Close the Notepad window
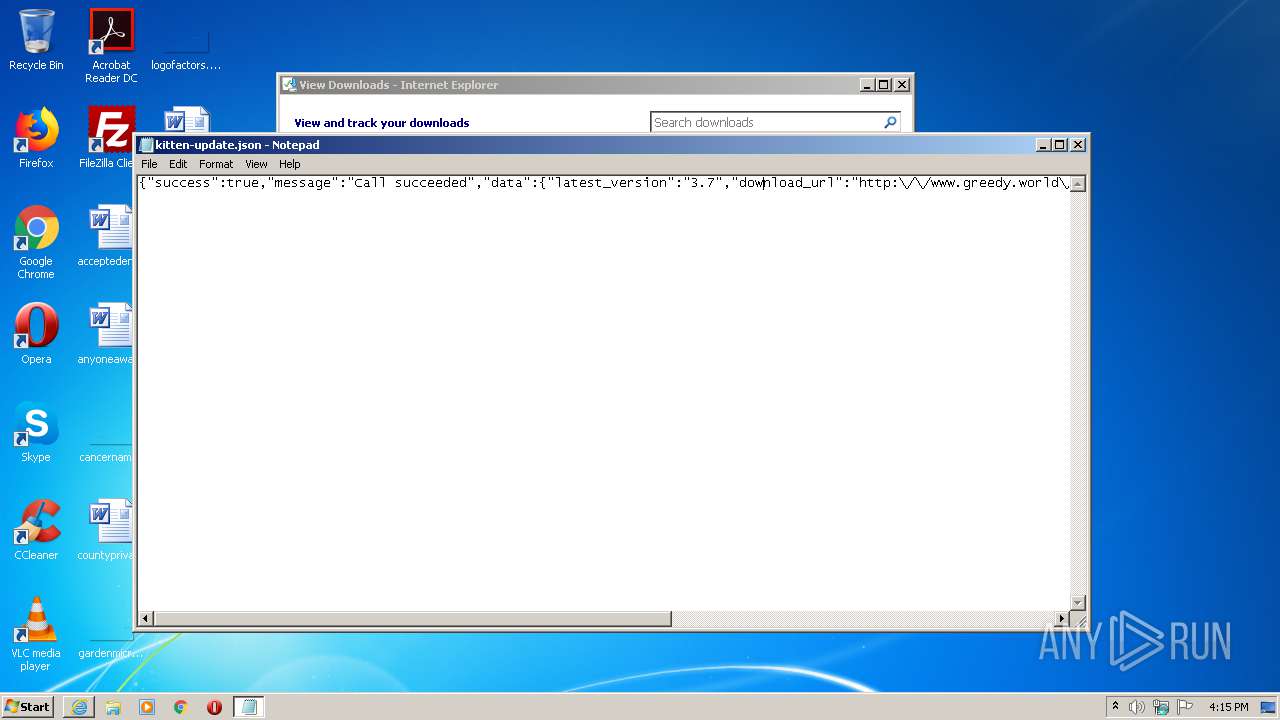 click(1078, 145)
